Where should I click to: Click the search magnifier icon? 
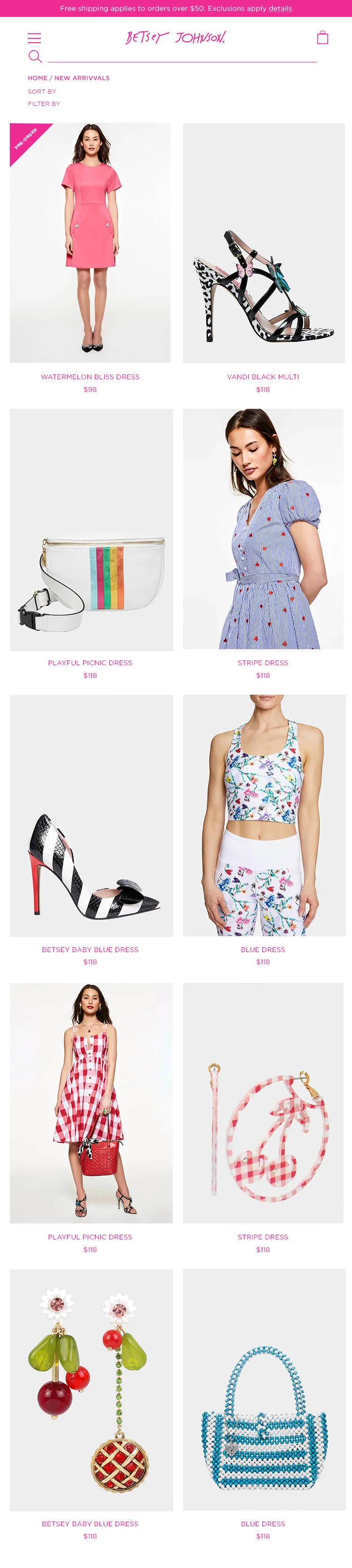click(35, 57)
